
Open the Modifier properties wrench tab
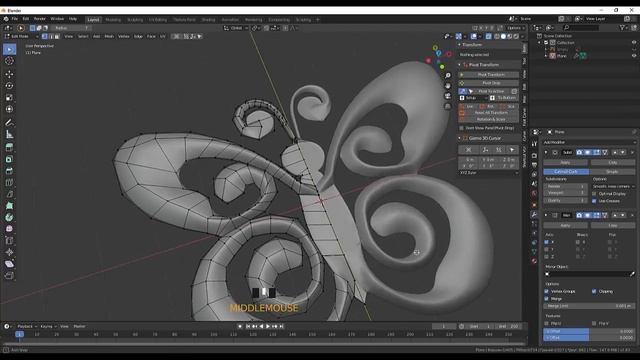tap(534, 214)
